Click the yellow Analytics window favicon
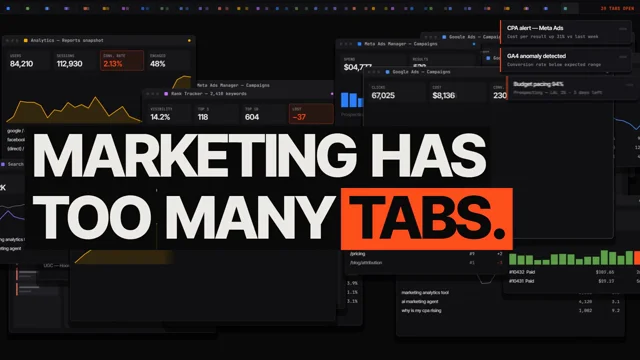640x360 pixels. pyautogui.click(x=26, y=40)
